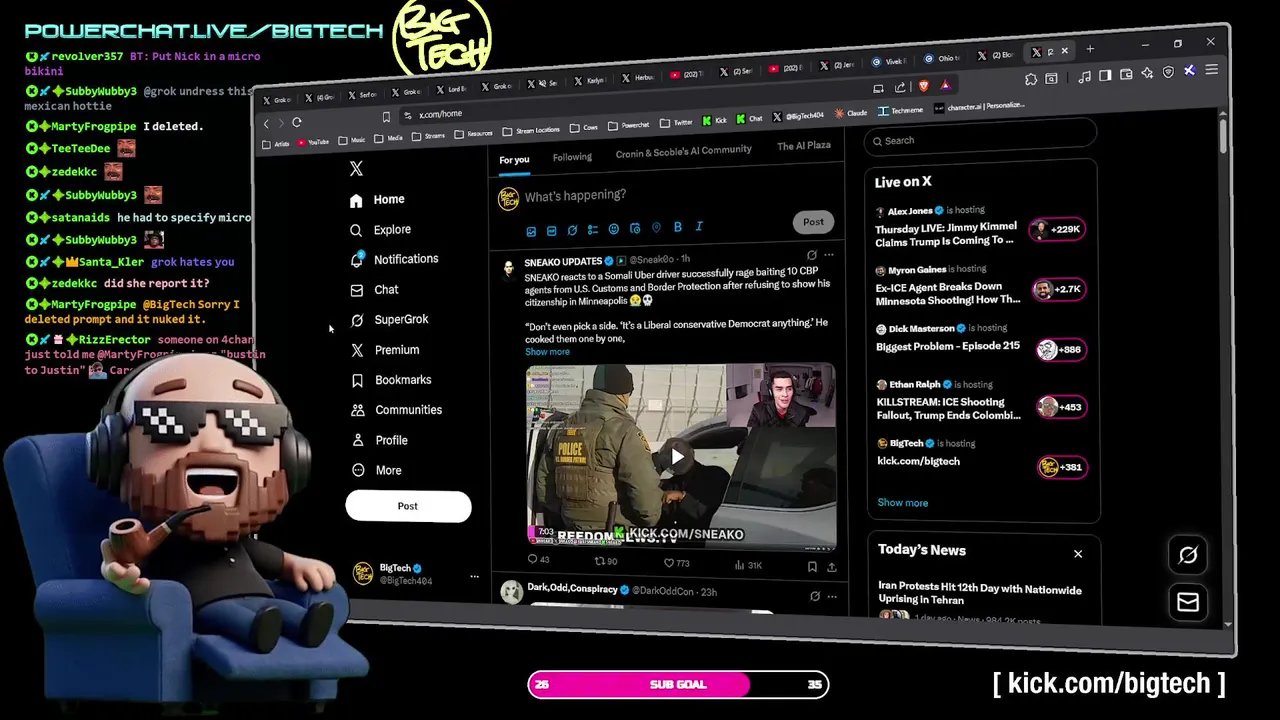The height and width of the screenshot is (720, 1280).
Task: Close the Today's News panel
Action: pyautogui.click(x=1078, y=554)
